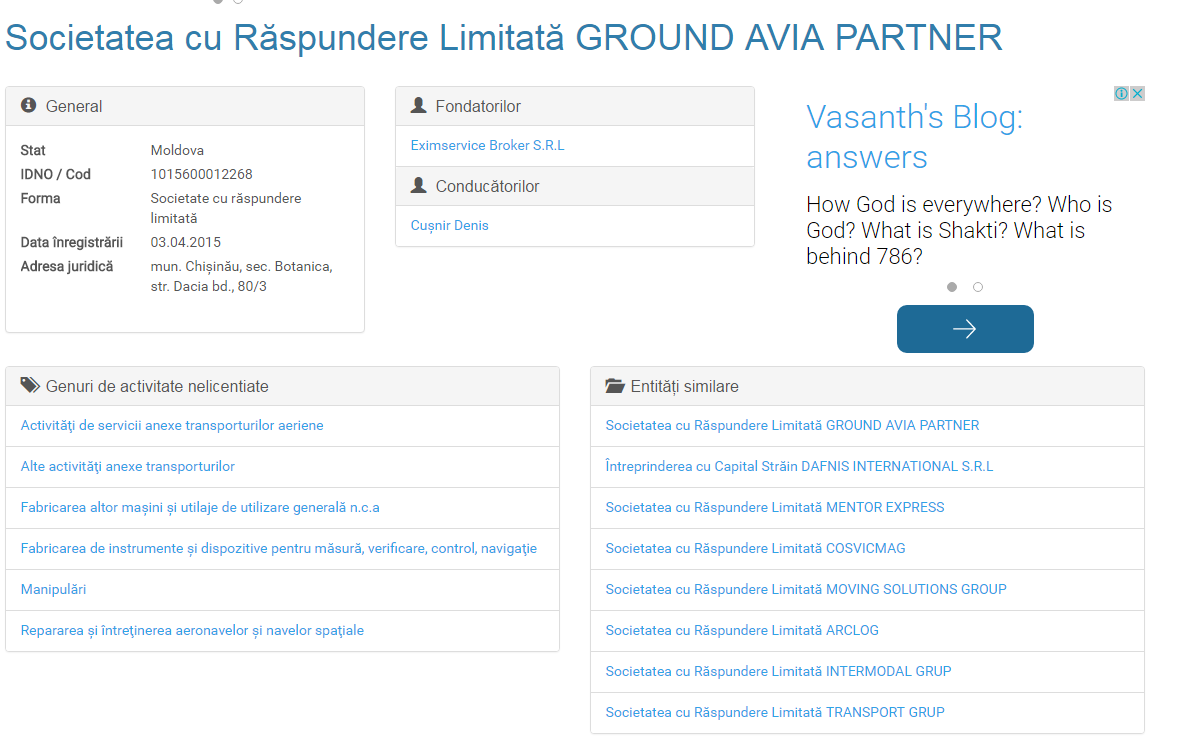Open Activități de servicii anexe transporturilor aeriene

pos(172,425)
